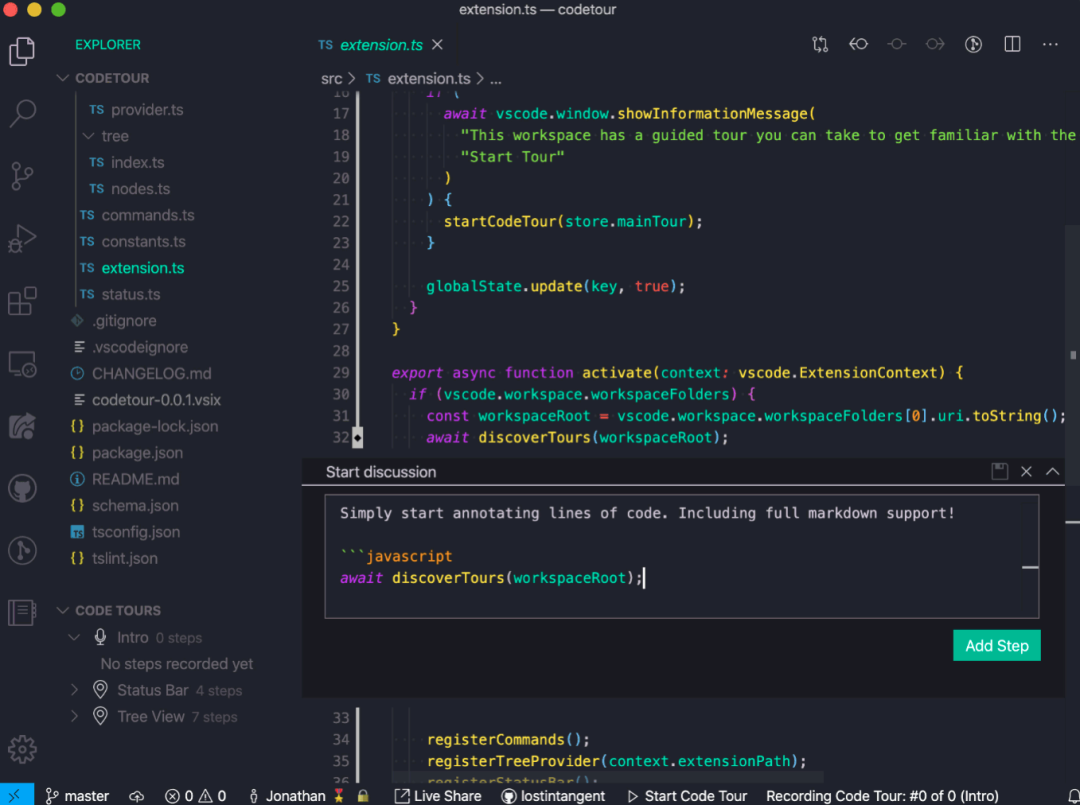1080x805 pixels.
Task: Open the Manage gear icon
Action: (x=22, y=749)
